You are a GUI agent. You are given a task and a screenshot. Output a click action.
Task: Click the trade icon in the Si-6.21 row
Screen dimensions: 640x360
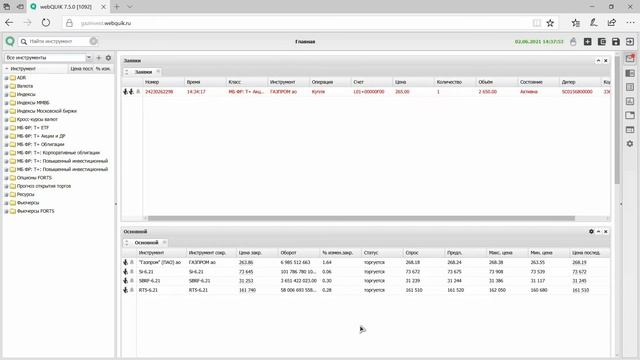[x=125, y=271]
